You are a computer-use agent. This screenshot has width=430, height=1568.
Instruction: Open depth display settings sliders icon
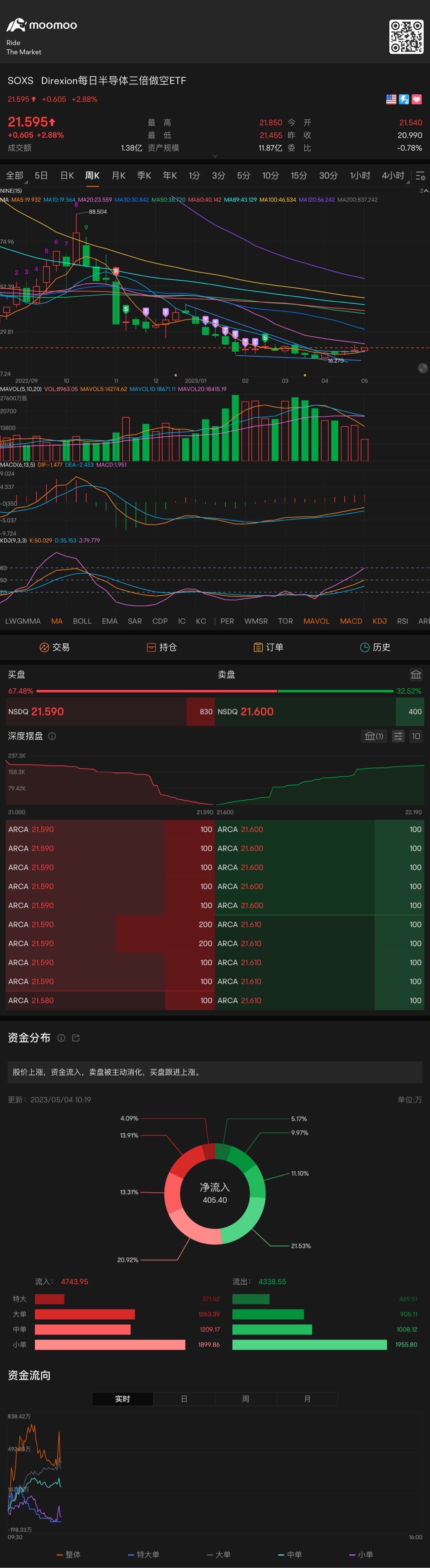tap(398, 736)
